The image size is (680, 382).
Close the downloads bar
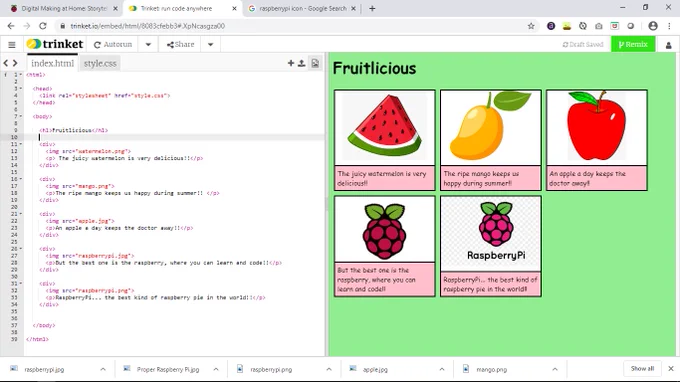670,369
